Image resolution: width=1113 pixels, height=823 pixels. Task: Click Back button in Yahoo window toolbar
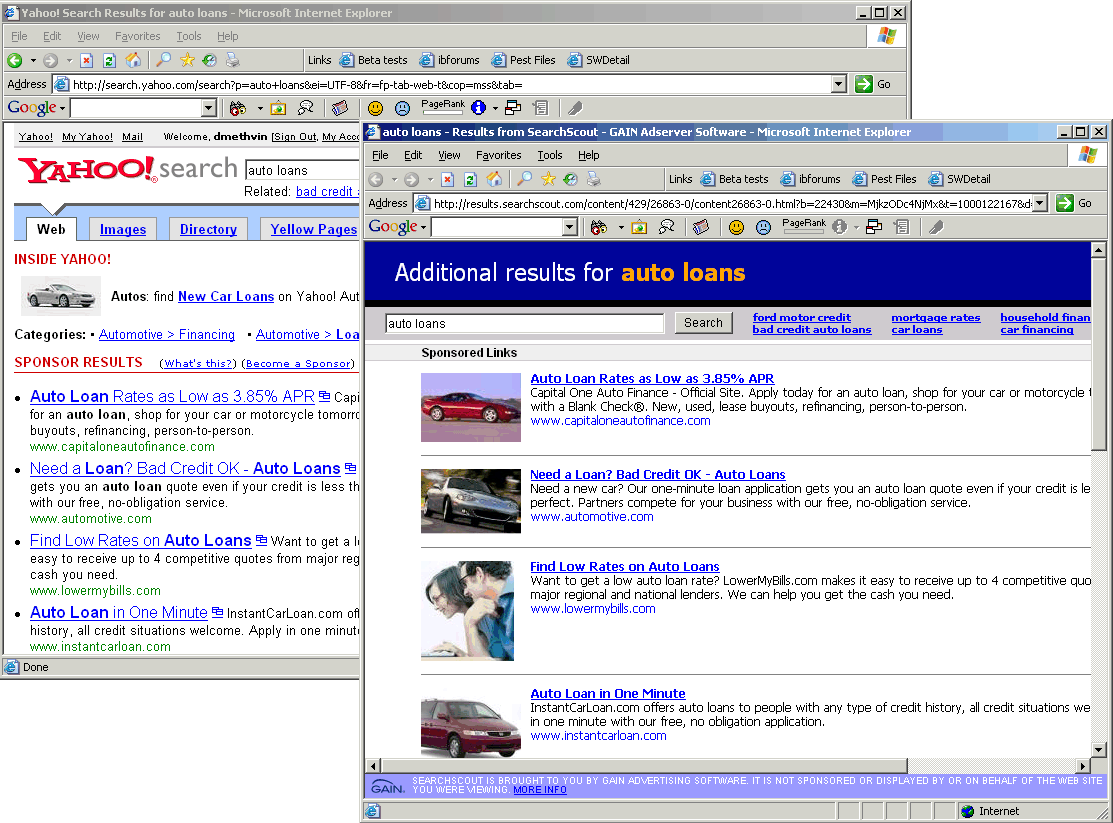tap(15, 60)
